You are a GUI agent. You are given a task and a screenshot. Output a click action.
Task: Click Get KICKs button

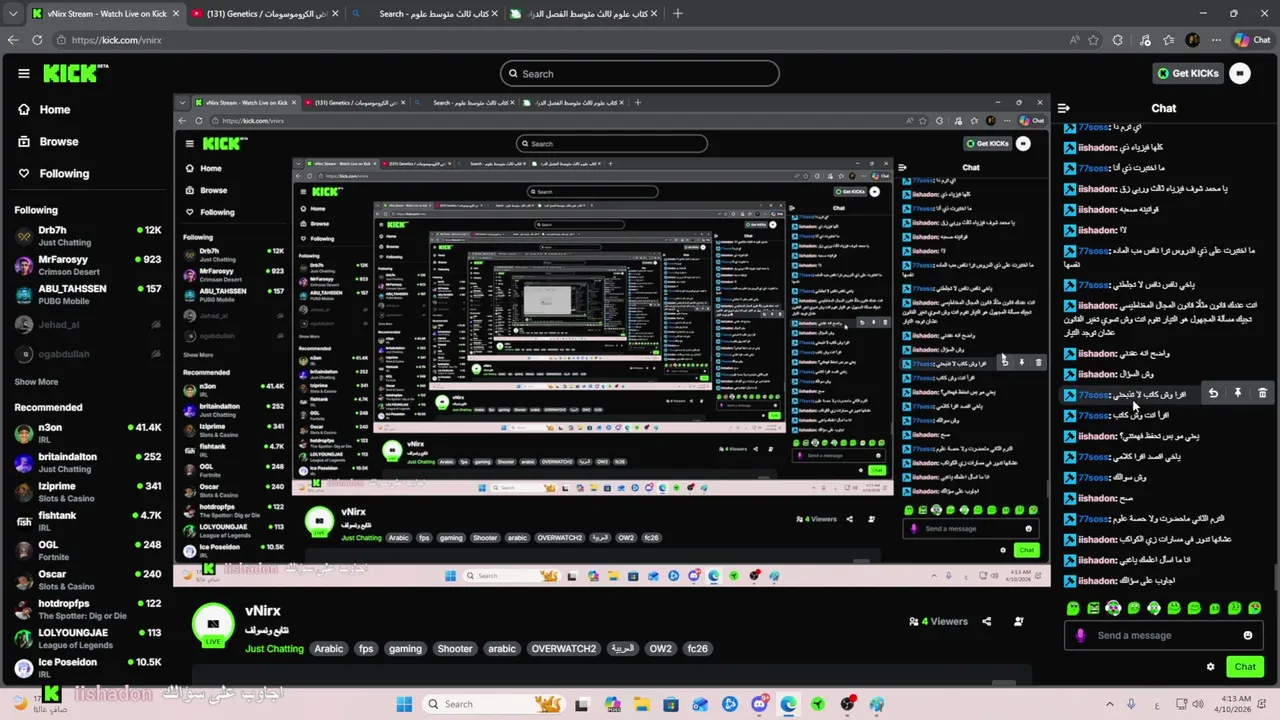pos(1188,73)
